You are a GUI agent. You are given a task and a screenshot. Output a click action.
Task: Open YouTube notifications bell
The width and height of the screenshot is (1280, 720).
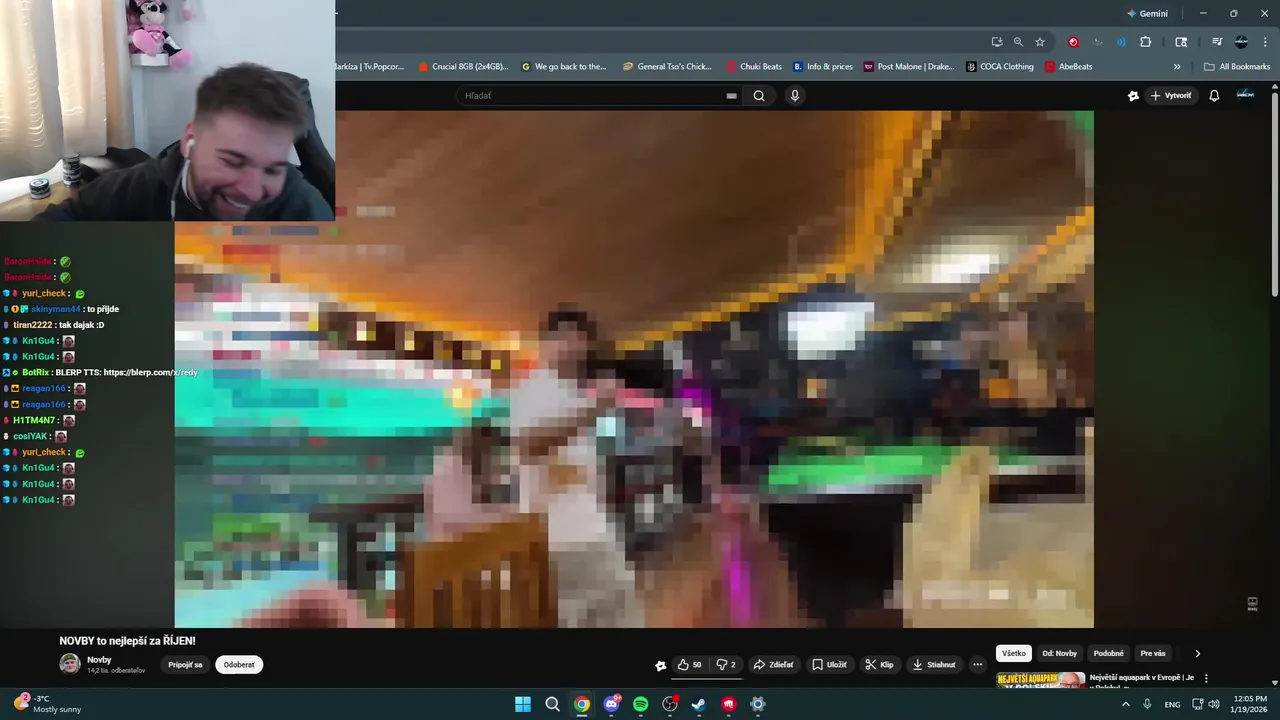pos(1214,96)
